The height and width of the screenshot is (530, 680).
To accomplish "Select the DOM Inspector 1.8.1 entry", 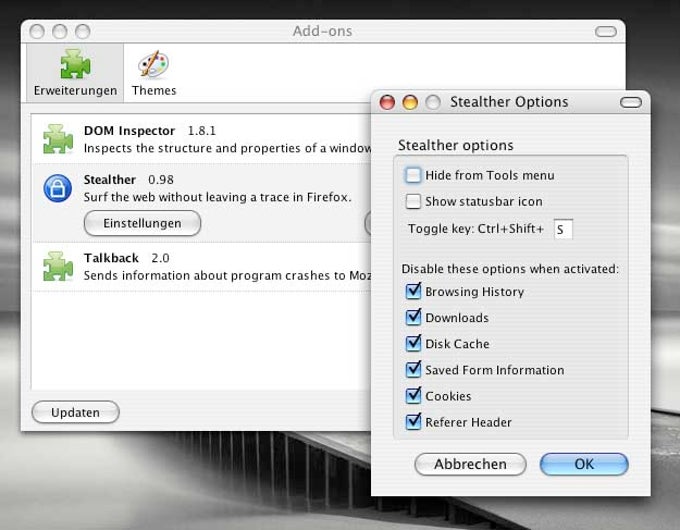I will [x=202, y=139].
